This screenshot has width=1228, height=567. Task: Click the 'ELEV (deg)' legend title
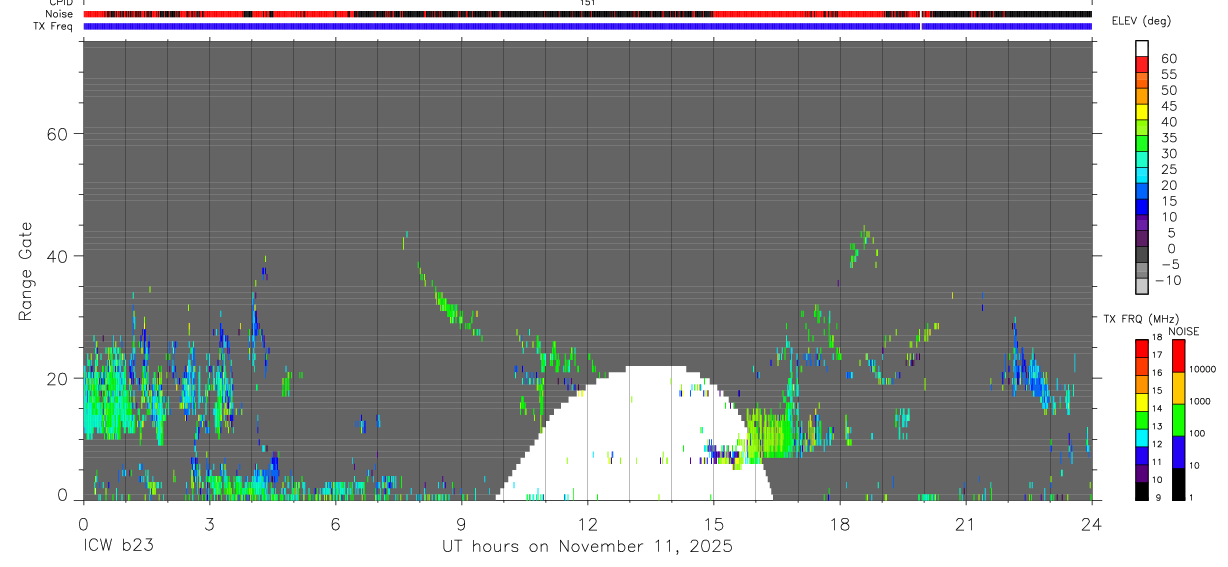1141,21
